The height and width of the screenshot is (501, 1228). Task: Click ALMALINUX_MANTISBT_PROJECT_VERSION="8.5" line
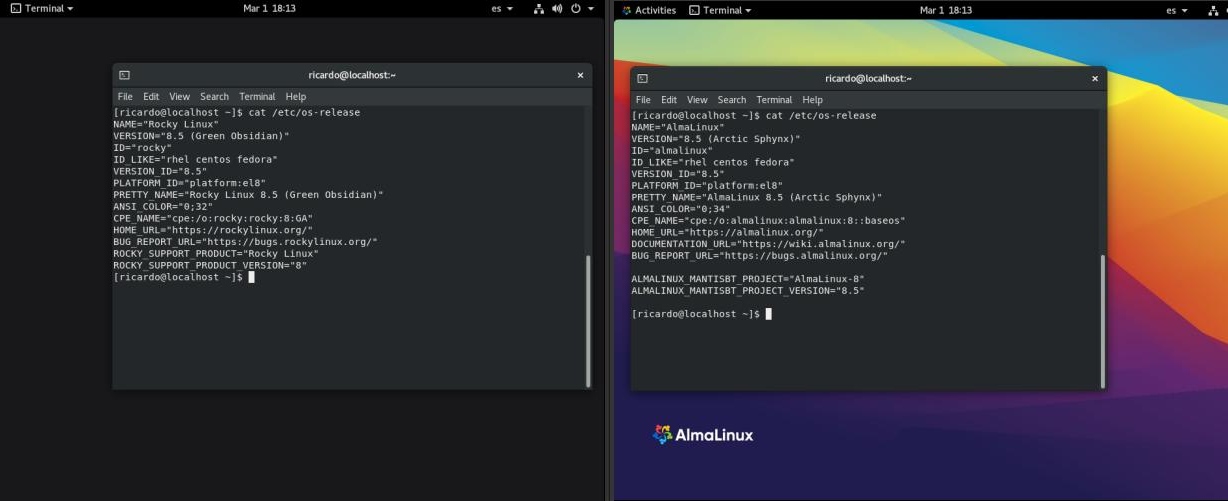pos(748,291)
